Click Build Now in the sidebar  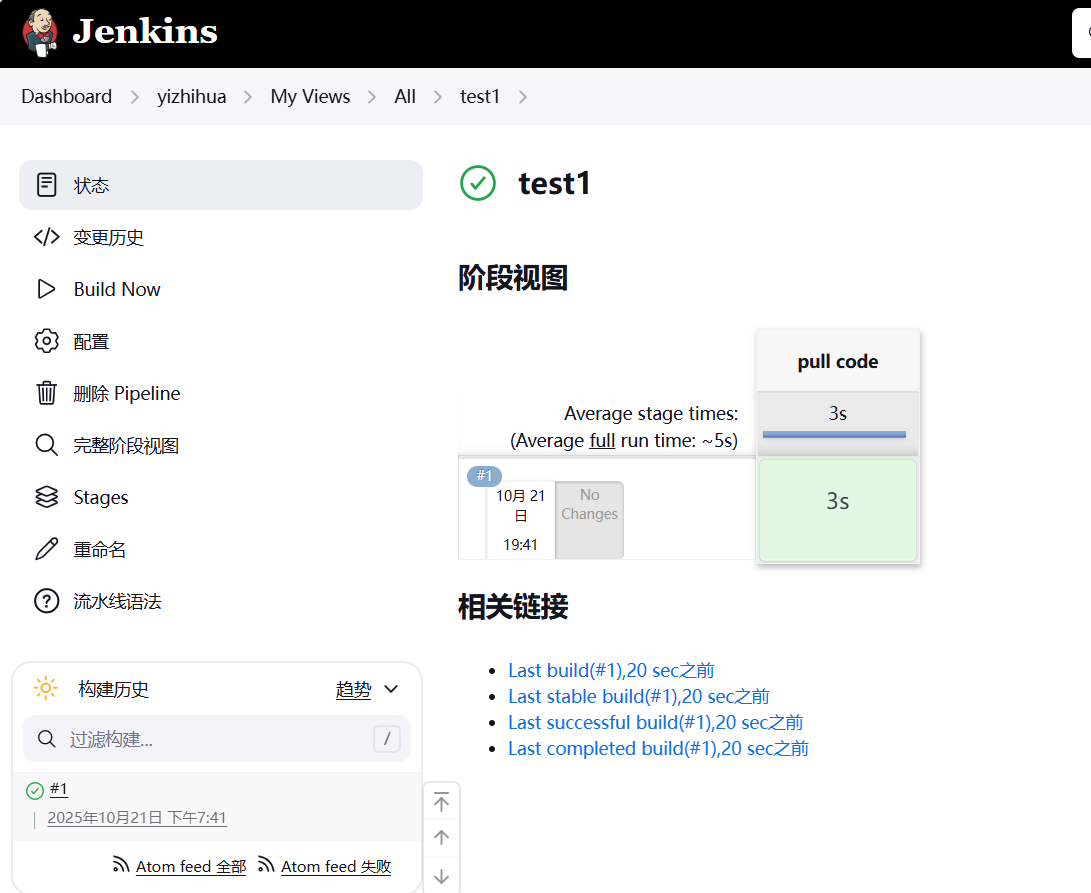pyautogui.click(x=117, y=289)
